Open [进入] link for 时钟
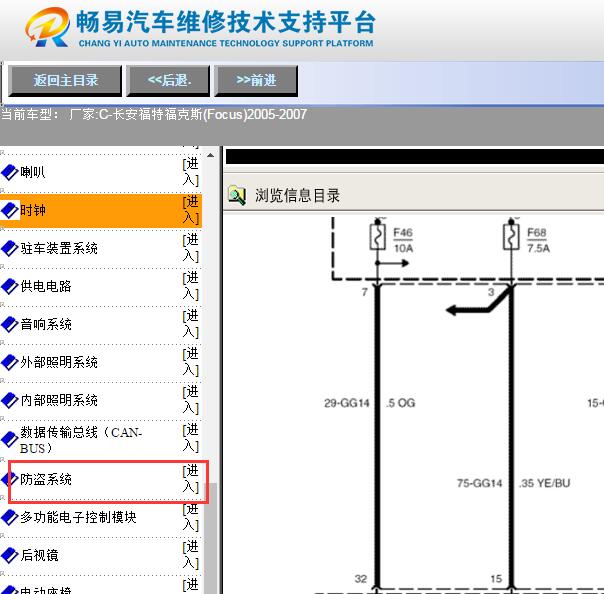 click(191, 210)
